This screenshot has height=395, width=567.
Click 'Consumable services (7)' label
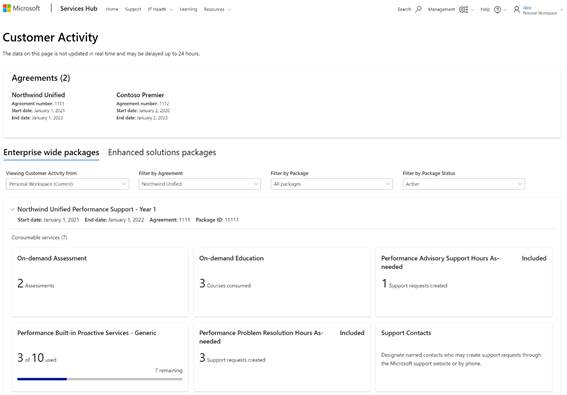(x=39, y=238)
